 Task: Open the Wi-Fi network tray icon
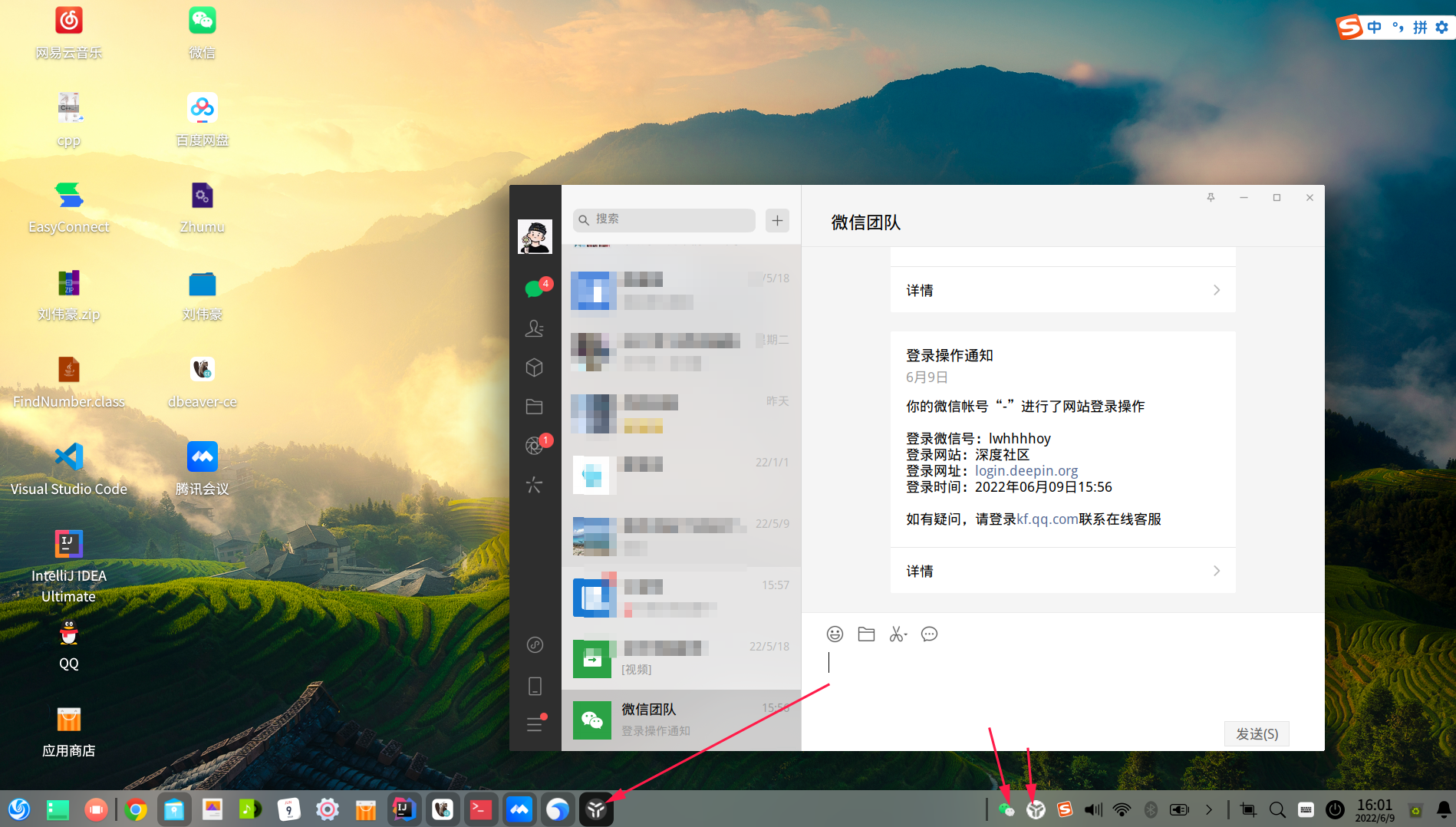[1122, 809]
